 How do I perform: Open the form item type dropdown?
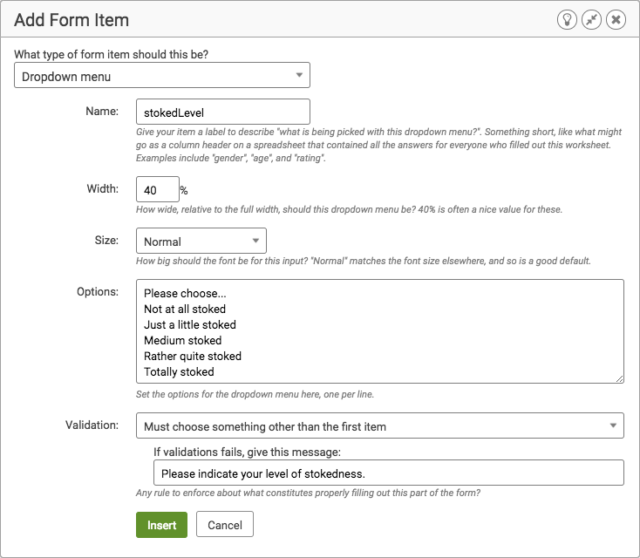pos(162,75)
